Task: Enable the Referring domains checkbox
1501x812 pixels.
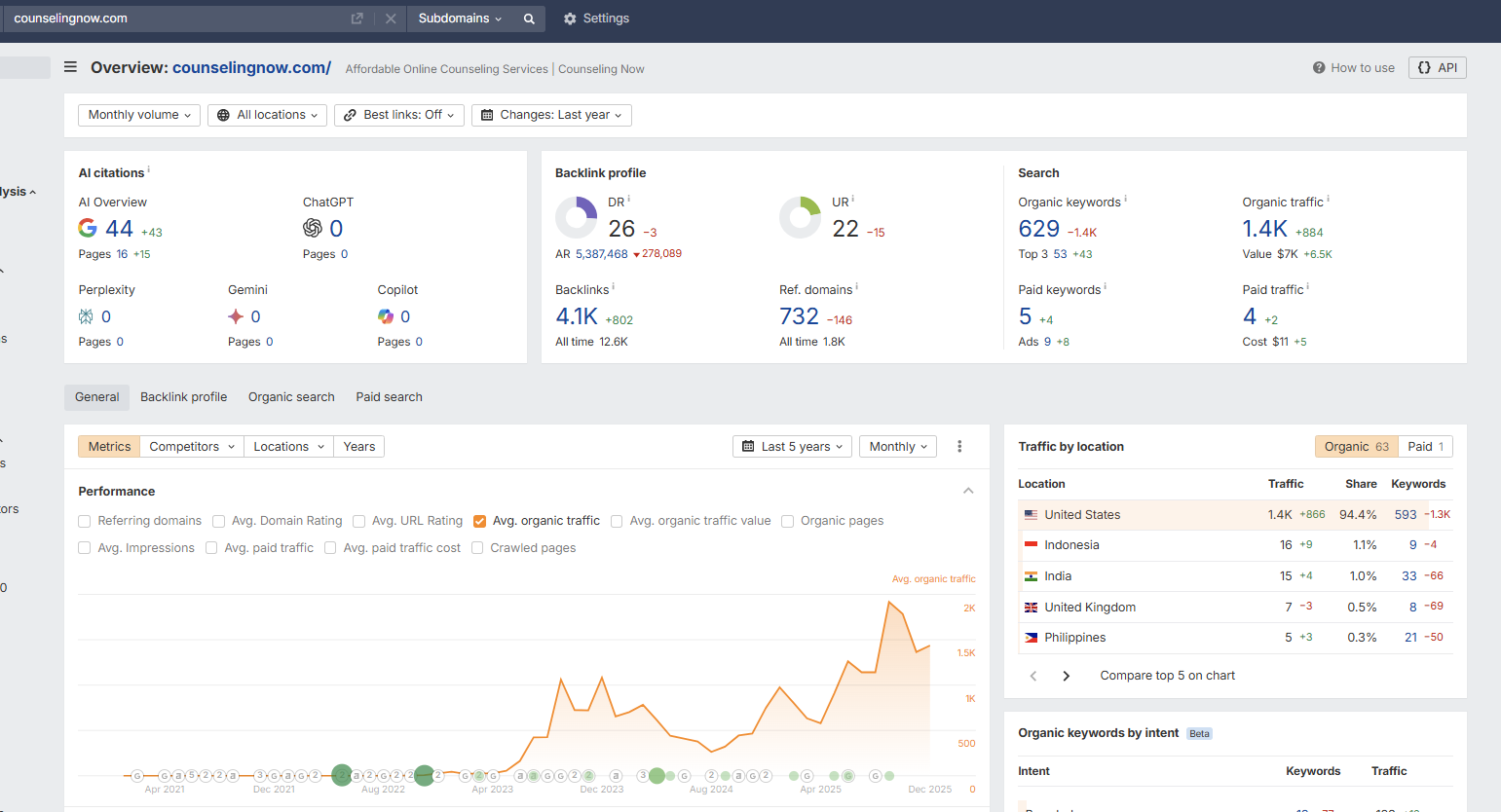Action: [x=85, y=521]
